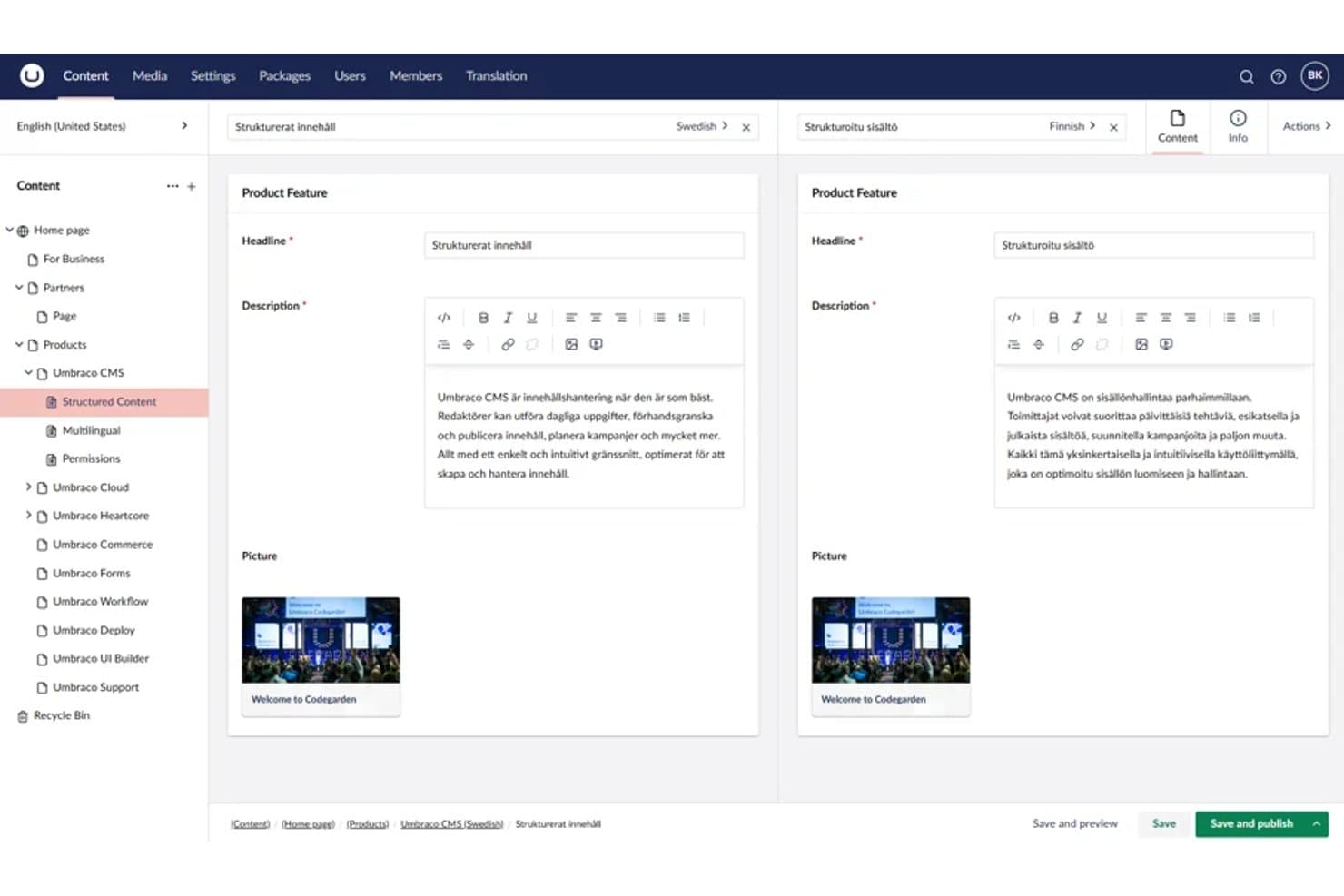Insert link in Finnish description editor
1344x896 pixels.
click(1077, 344)
